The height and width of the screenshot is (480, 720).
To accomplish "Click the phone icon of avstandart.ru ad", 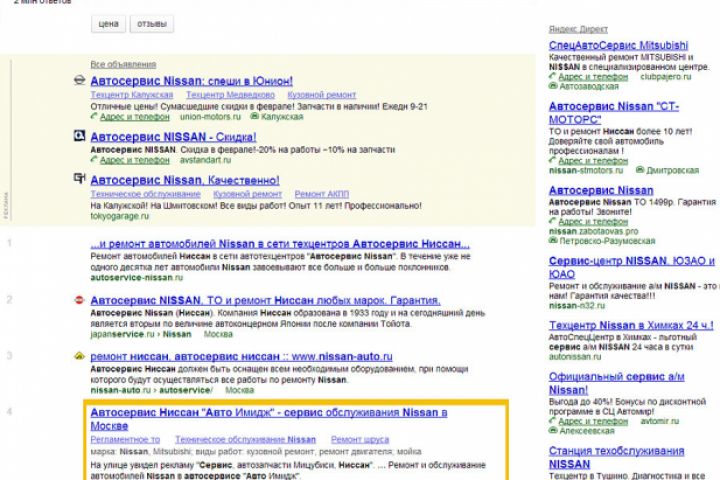I will pyautogui.click(x=94, y=159).
